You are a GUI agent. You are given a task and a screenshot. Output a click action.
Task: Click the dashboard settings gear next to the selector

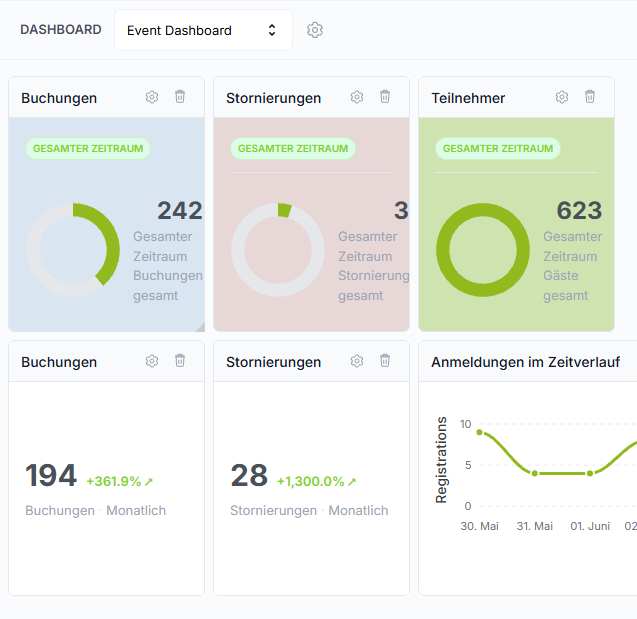pyautogui.click(x=314, y=30)
